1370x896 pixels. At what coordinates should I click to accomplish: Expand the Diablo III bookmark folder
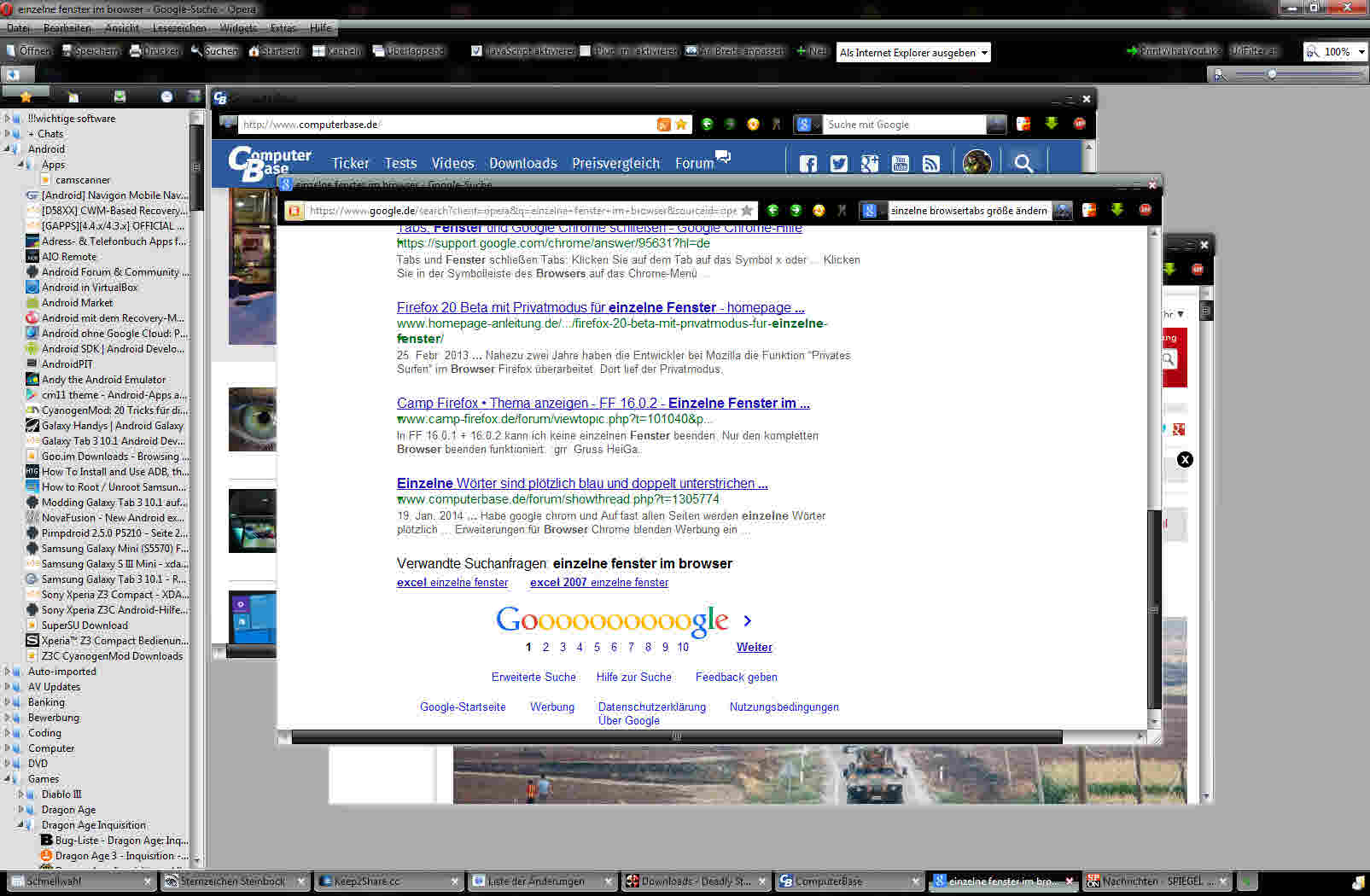21,794
